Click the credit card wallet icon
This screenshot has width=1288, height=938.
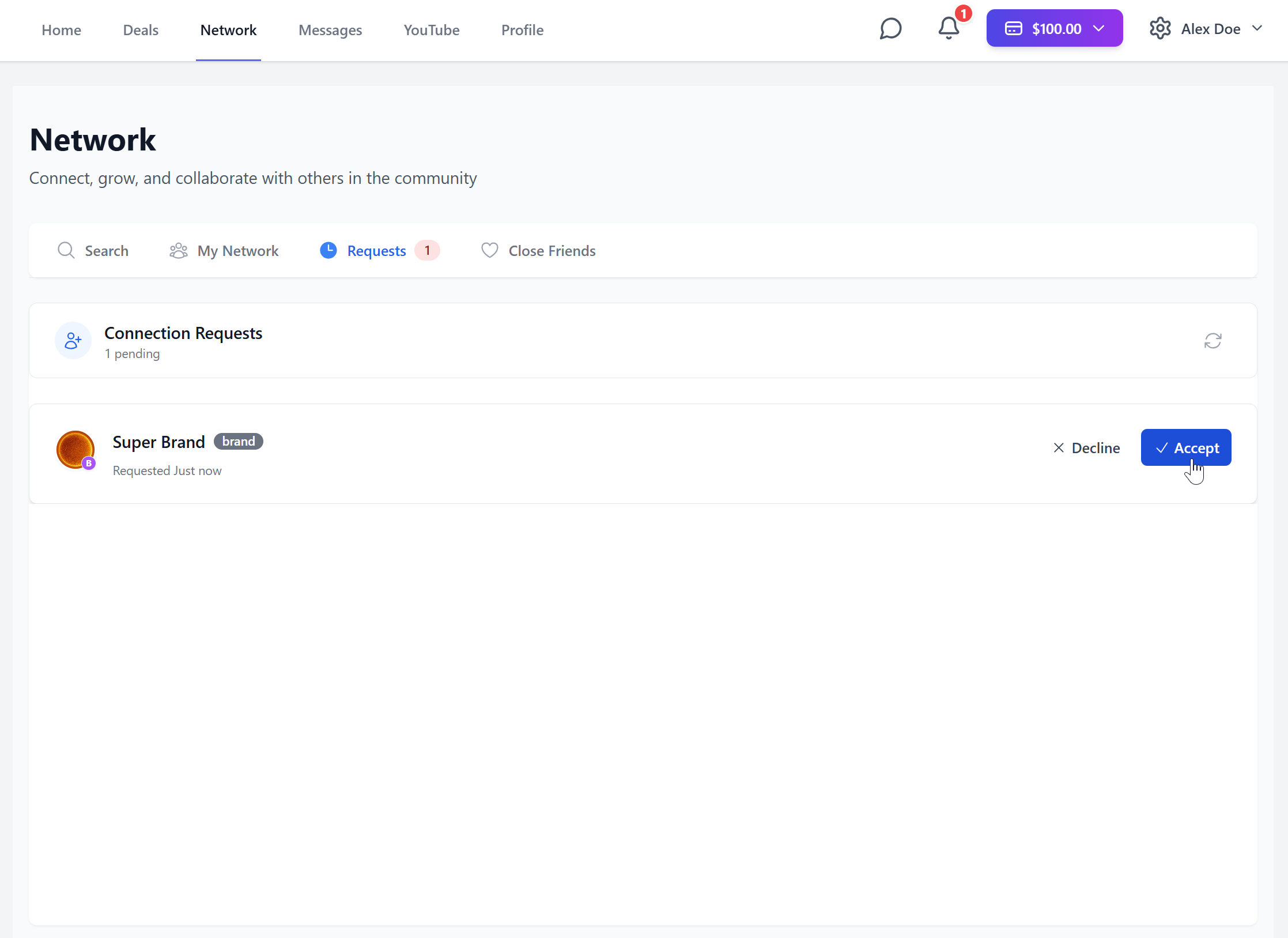[x=1014, y=28]
